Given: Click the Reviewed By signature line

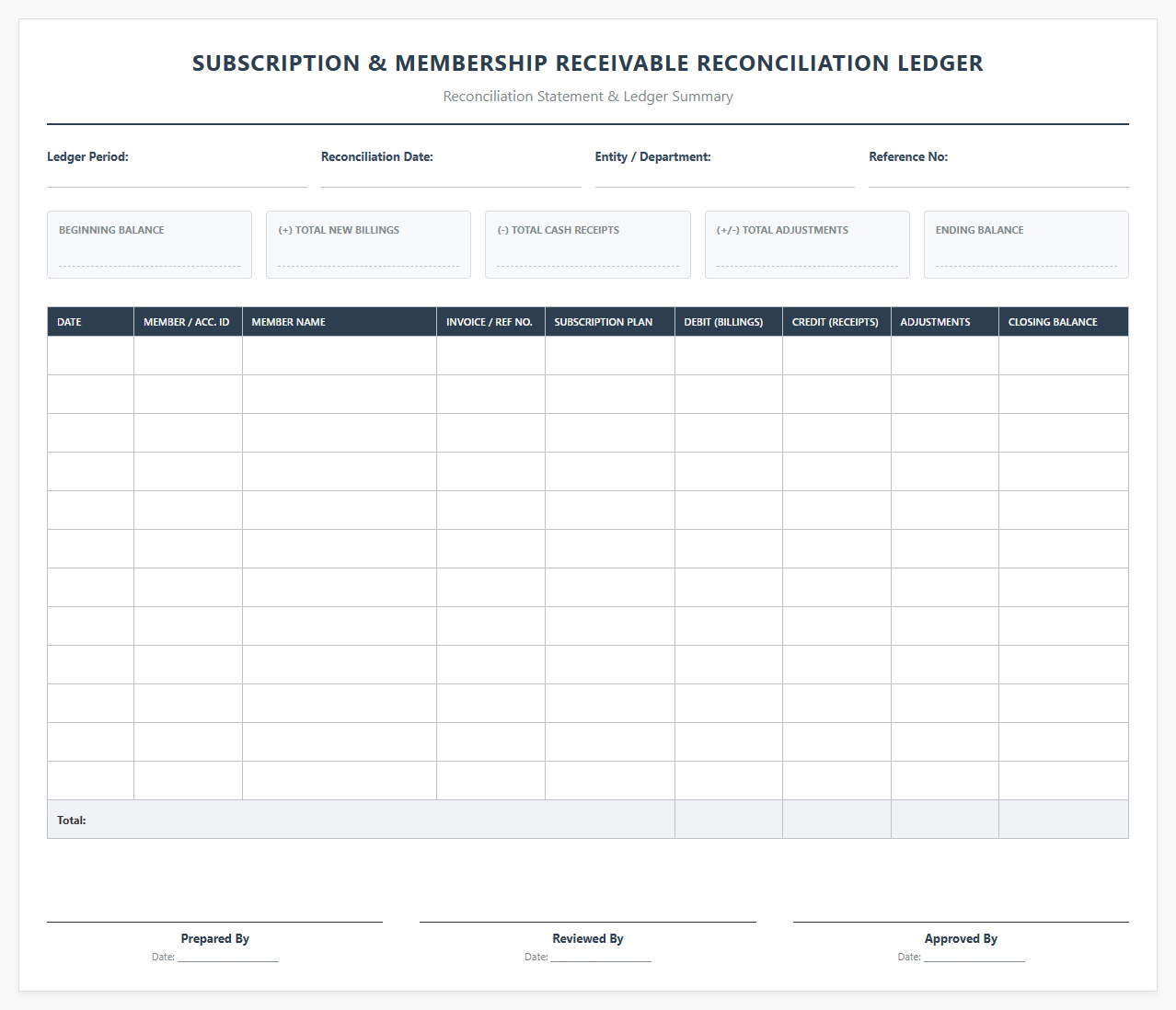Looking at the screenshot, I should point(588,922).
